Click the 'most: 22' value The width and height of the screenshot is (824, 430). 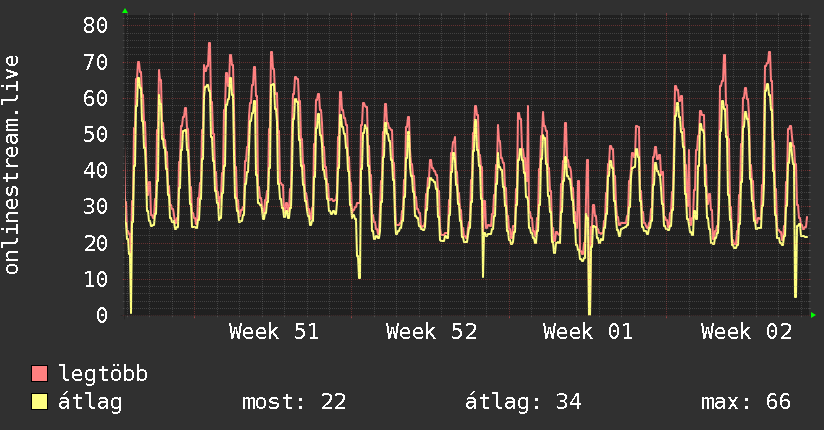294,402
